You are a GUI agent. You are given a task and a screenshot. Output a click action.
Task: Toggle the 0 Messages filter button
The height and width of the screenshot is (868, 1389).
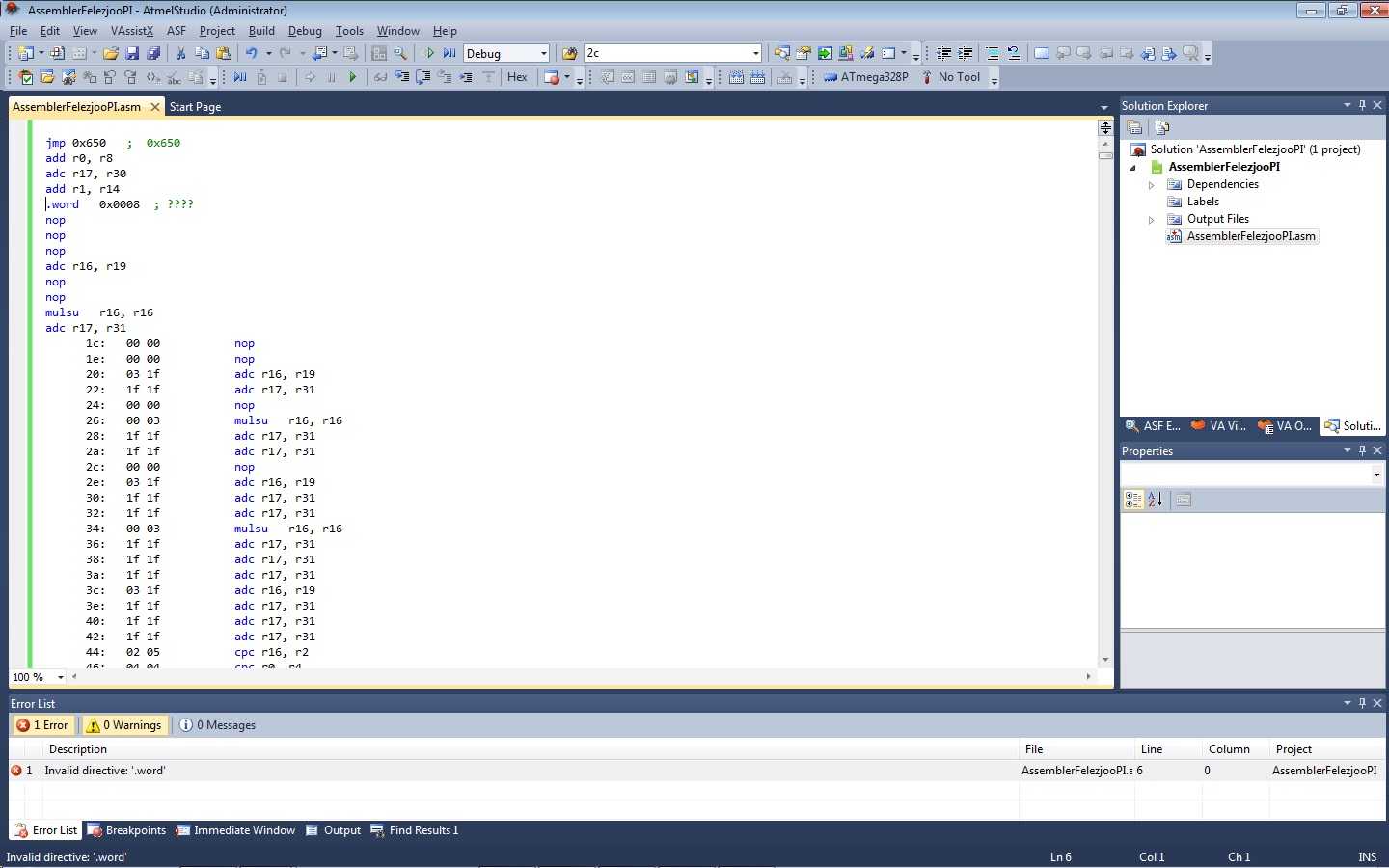click(x=218, y=725)
